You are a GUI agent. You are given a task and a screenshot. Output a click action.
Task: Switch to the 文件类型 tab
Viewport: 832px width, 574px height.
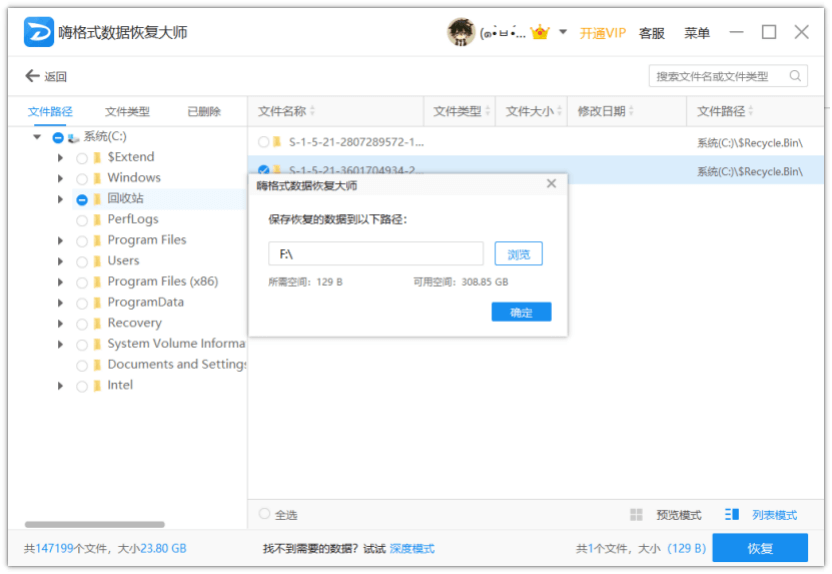click(x=127, y=111)
